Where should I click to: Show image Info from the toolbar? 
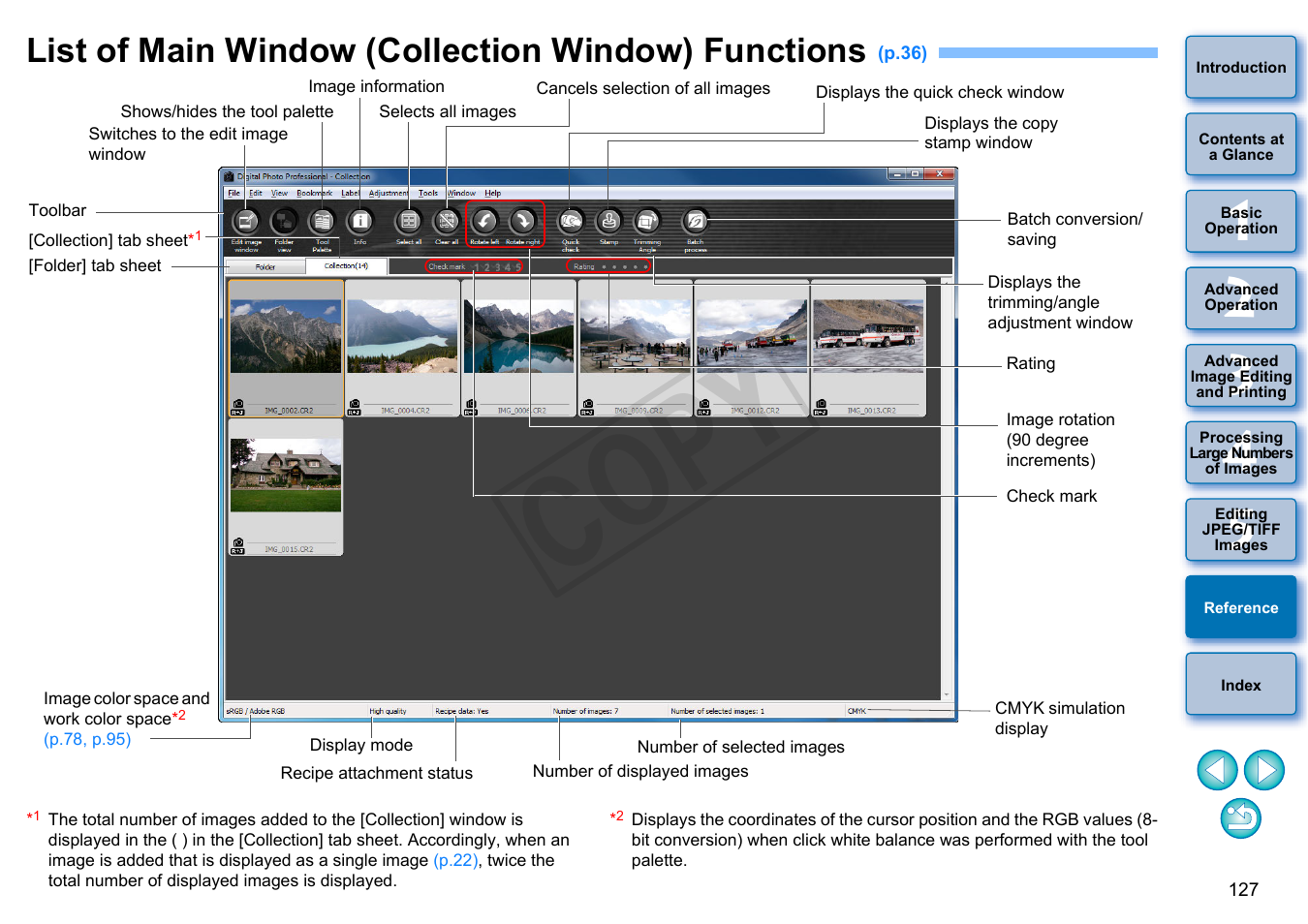[359, 222]
